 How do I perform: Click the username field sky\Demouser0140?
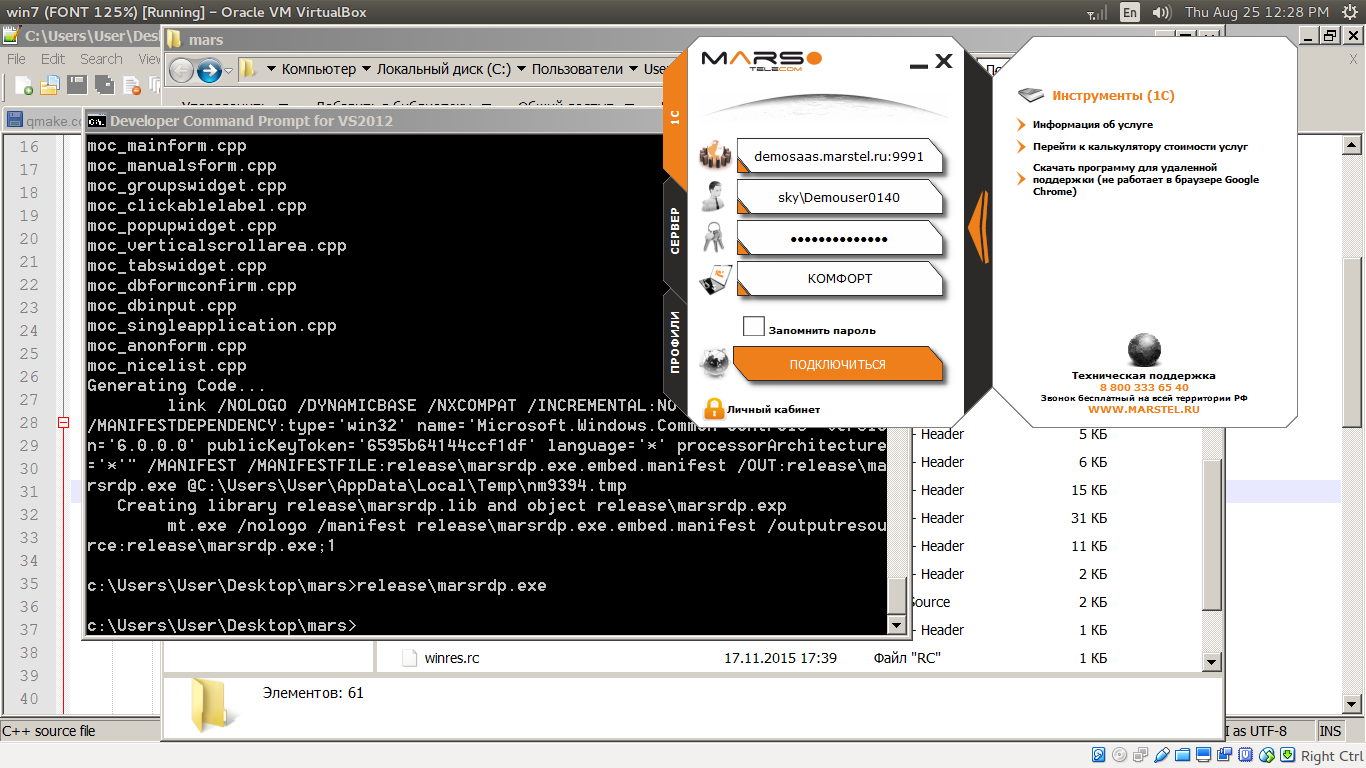coord(840,197)
